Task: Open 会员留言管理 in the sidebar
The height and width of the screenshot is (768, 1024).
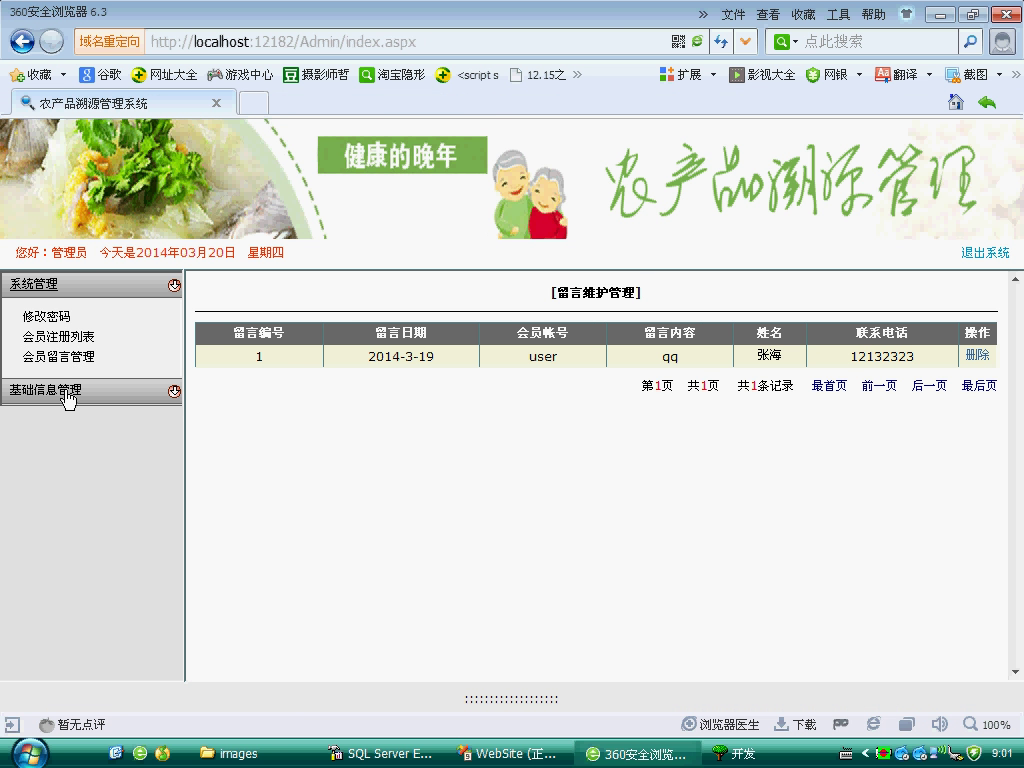Action: (x=59, y=357)
